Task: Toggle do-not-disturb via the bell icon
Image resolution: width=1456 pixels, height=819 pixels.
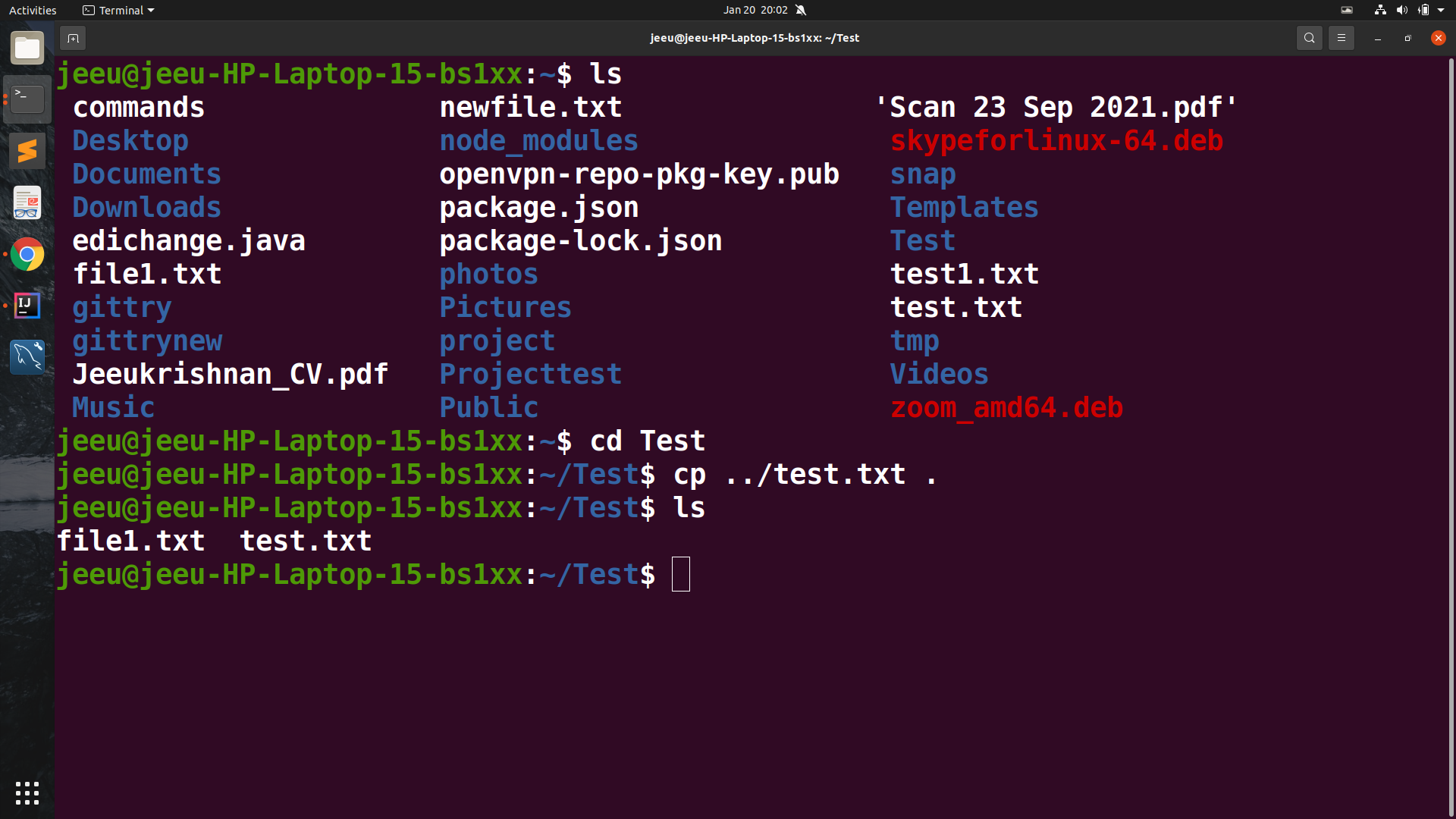Action: point(802,10)
